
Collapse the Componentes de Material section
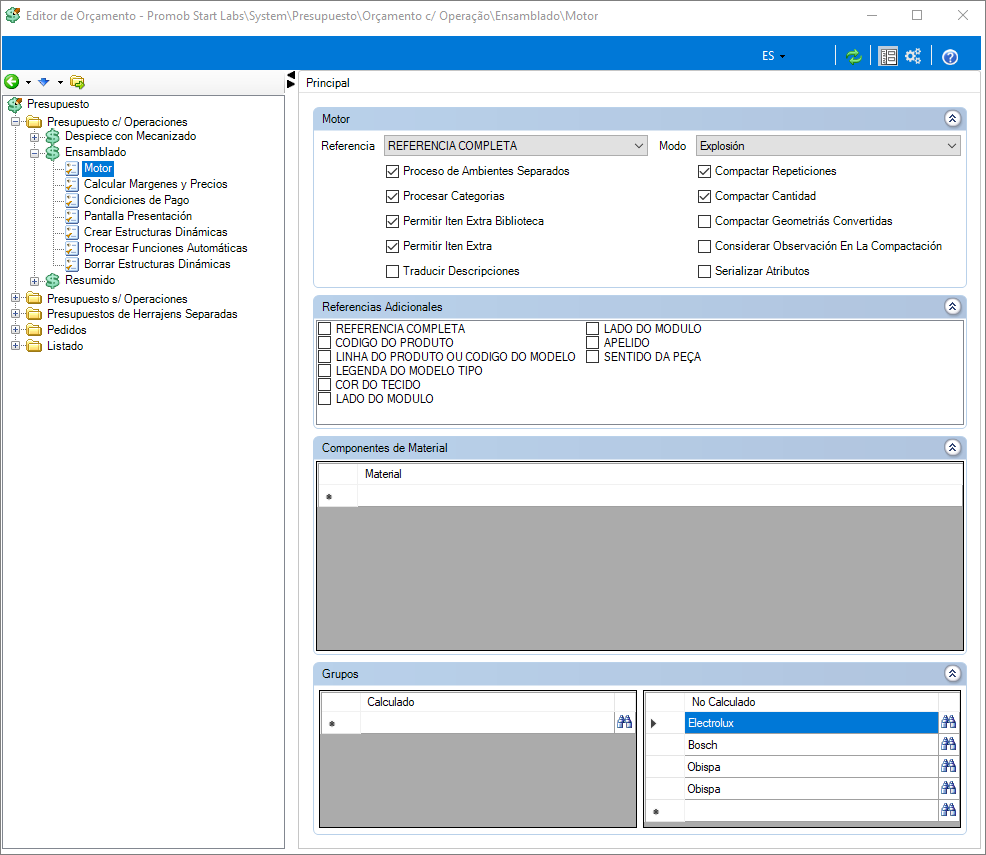(x=952, y=447)
